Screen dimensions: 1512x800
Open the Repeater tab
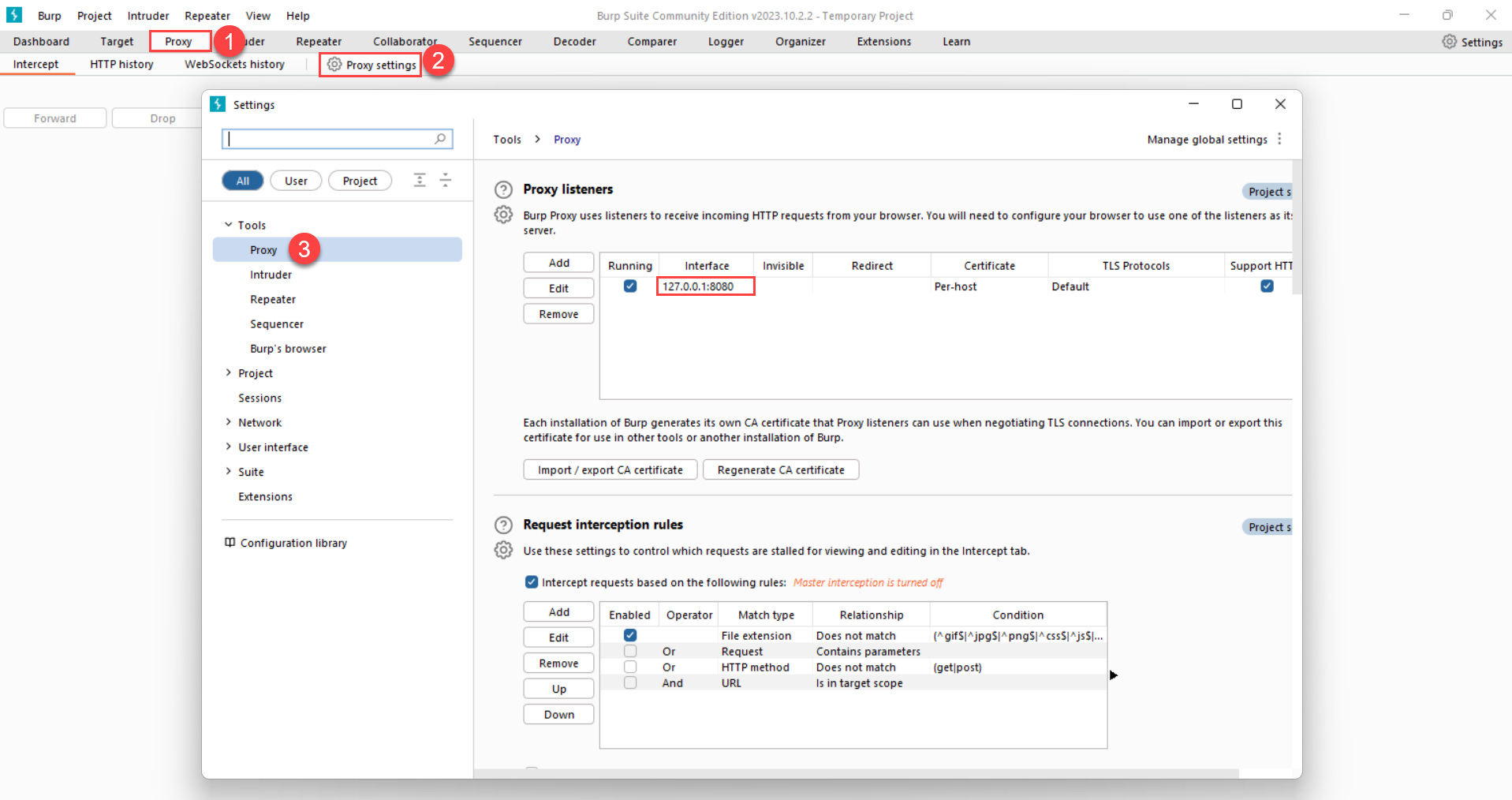[319, 42]
